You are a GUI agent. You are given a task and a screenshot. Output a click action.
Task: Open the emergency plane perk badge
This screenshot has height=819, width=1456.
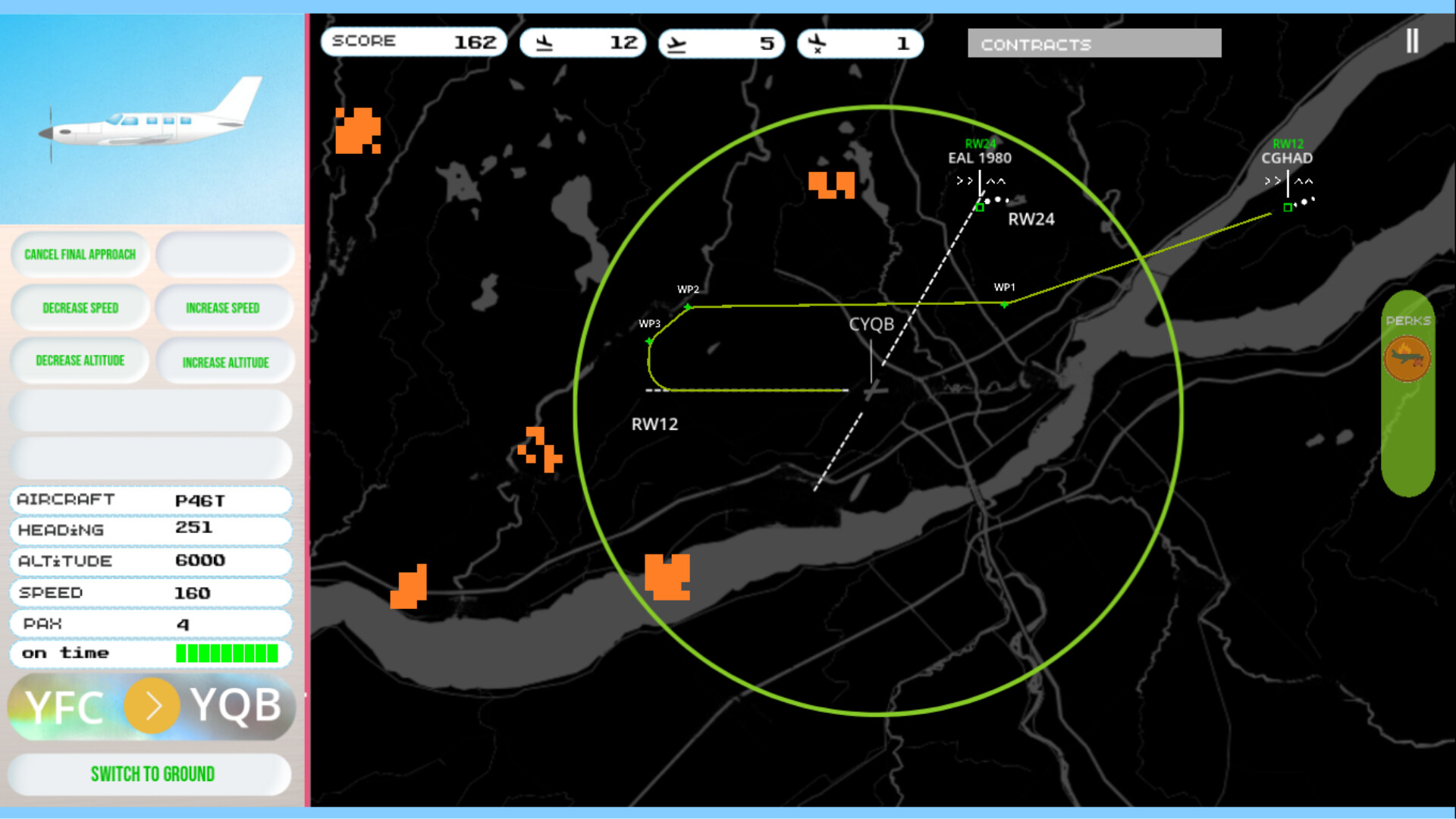(x=1407, y=358)
